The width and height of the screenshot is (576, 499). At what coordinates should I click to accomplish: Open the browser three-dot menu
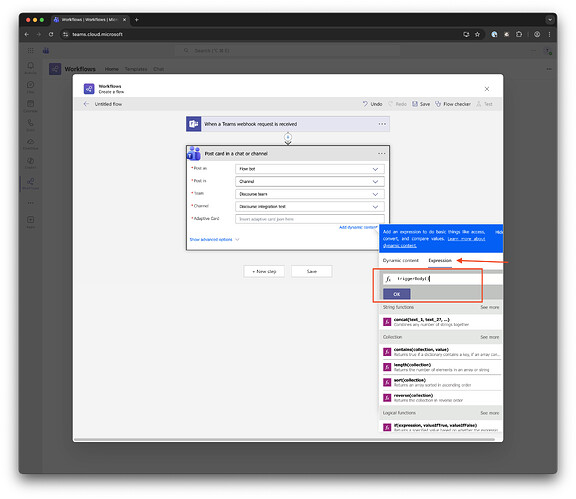coord(550,34)
